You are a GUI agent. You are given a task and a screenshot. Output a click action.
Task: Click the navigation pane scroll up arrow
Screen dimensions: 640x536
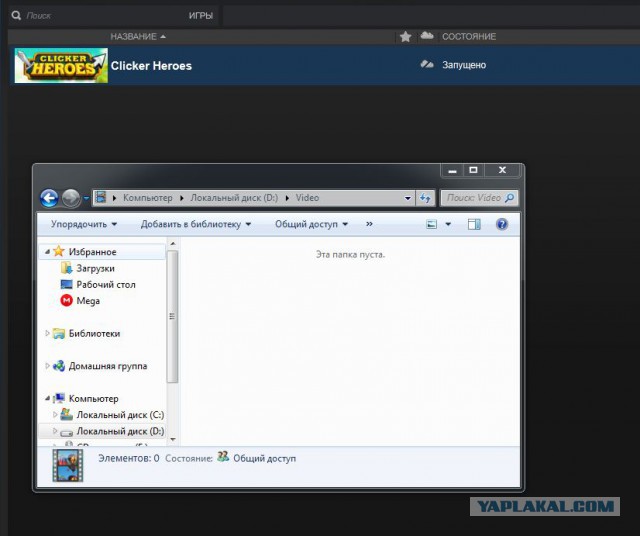tap(173, 243)
